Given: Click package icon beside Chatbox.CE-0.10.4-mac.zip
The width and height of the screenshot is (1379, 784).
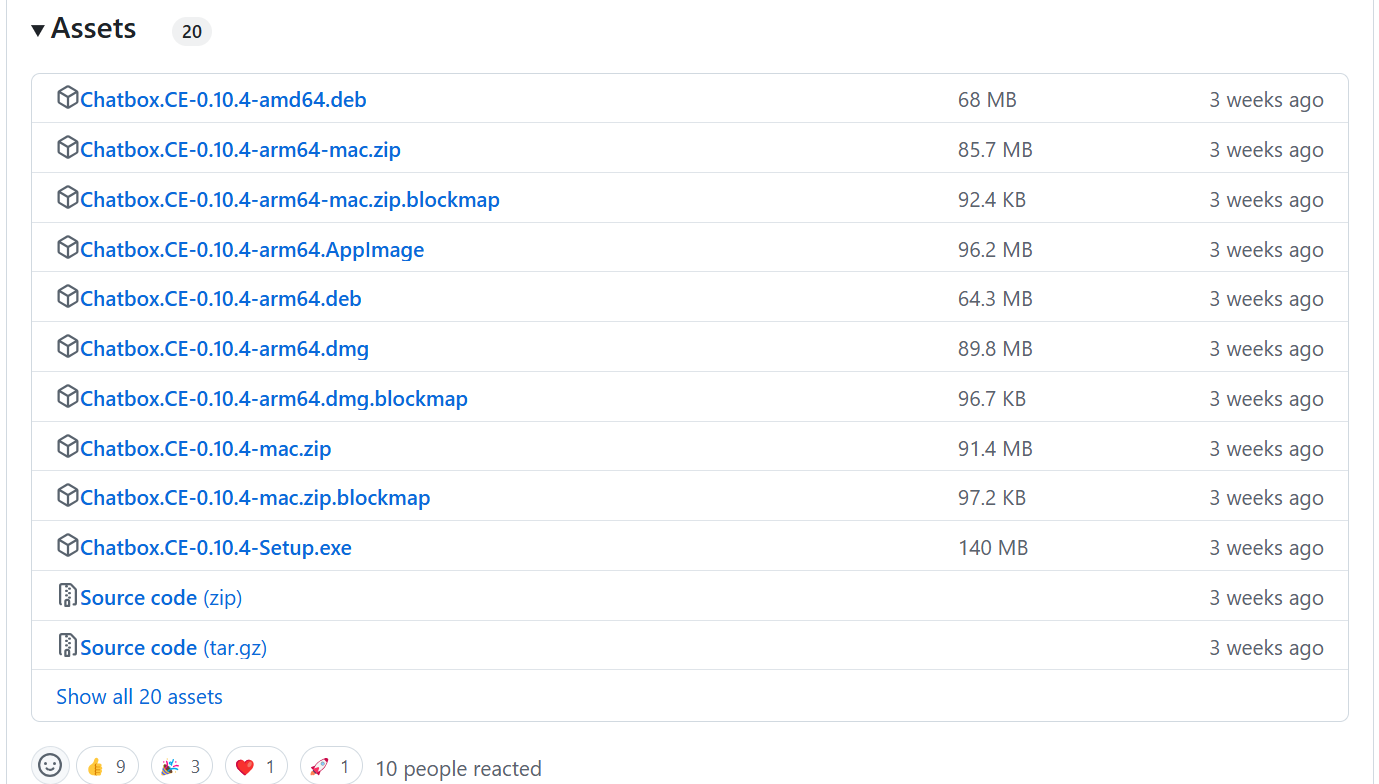Looking at the screenshot, I should pos(68,447).
